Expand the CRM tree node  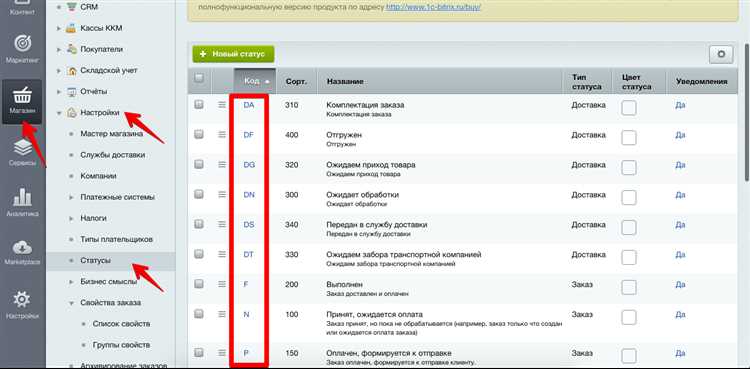click(59, 7)
